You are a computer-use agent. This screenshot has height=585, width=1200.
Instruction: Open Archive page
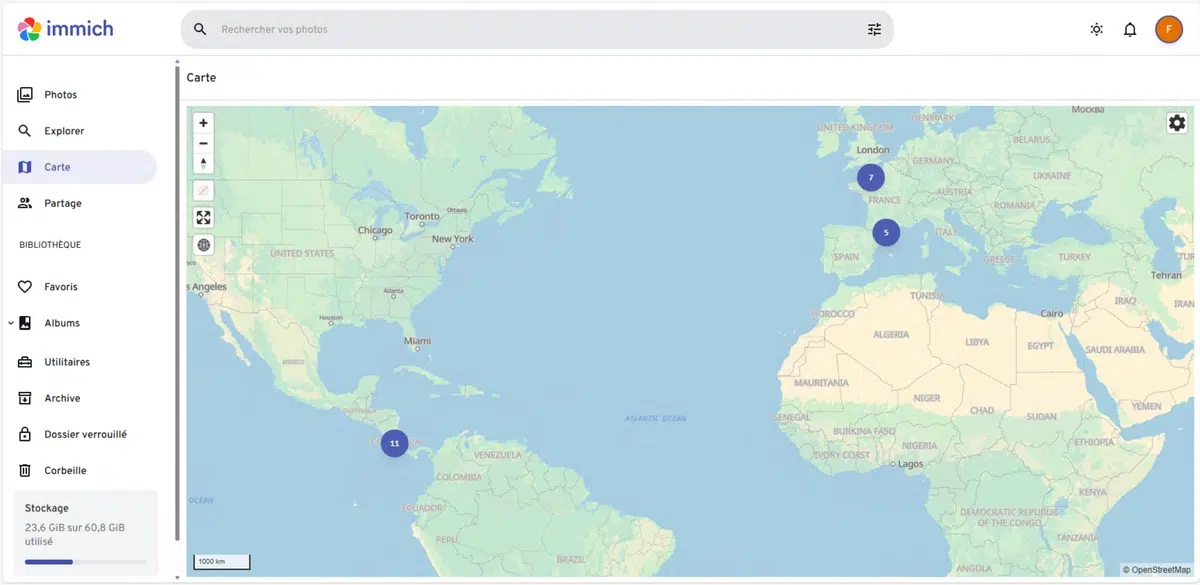(80, 398)
